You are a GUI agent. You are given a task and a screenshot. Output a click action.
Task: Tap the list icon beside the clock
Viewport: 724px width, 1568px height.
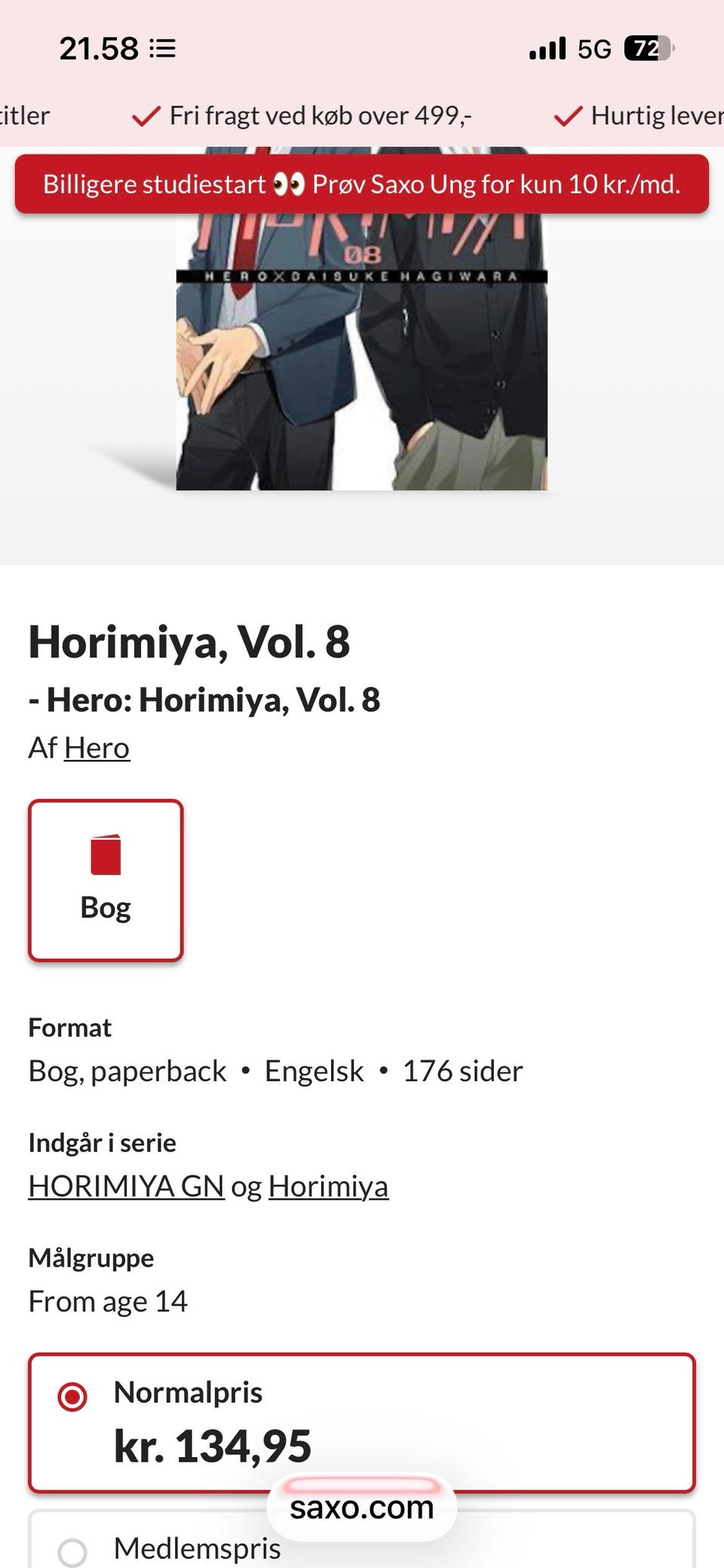click(x=163, y=49)
